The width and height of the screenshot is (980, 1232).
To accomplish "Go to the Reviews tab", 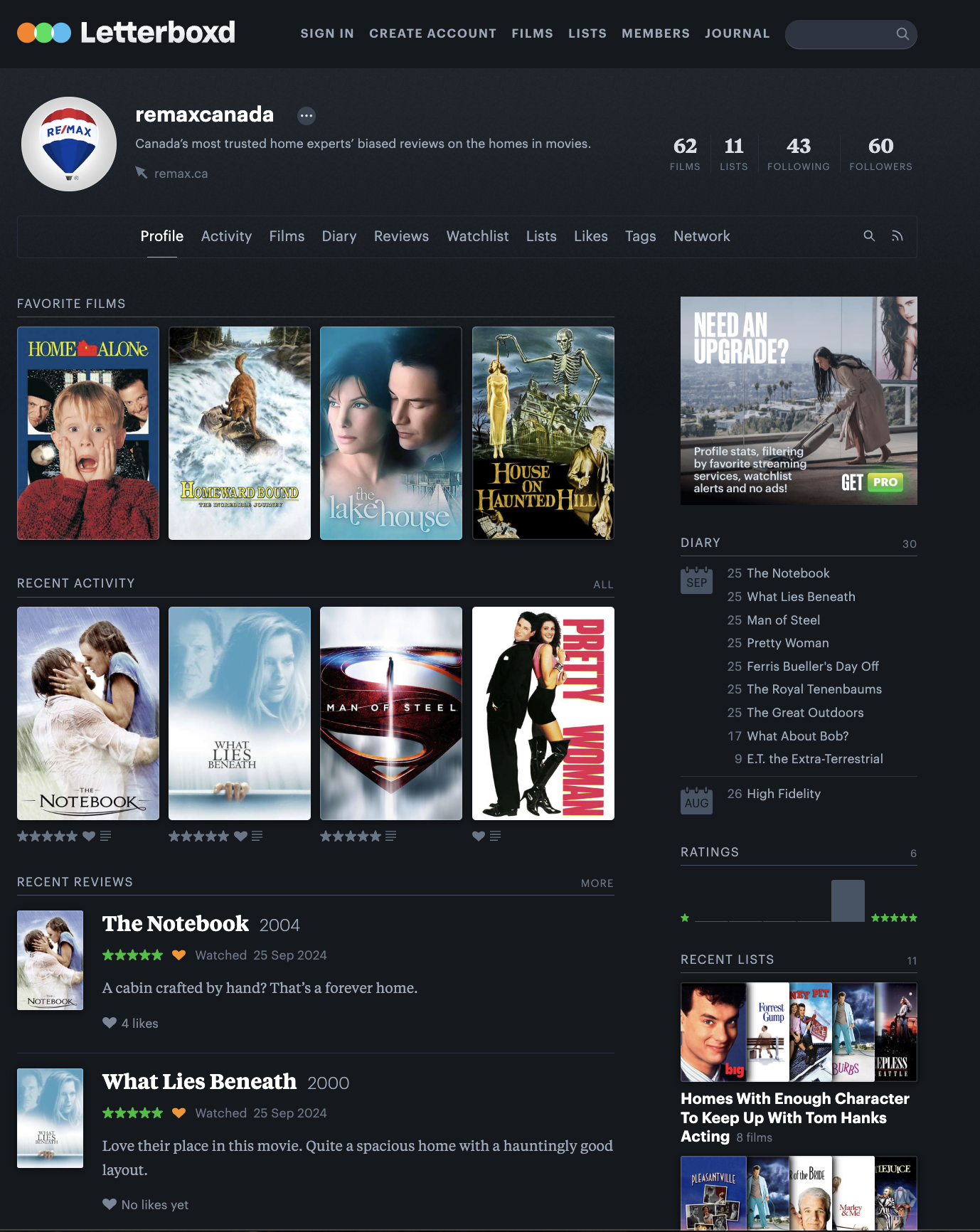I will (x=401, y=236).
